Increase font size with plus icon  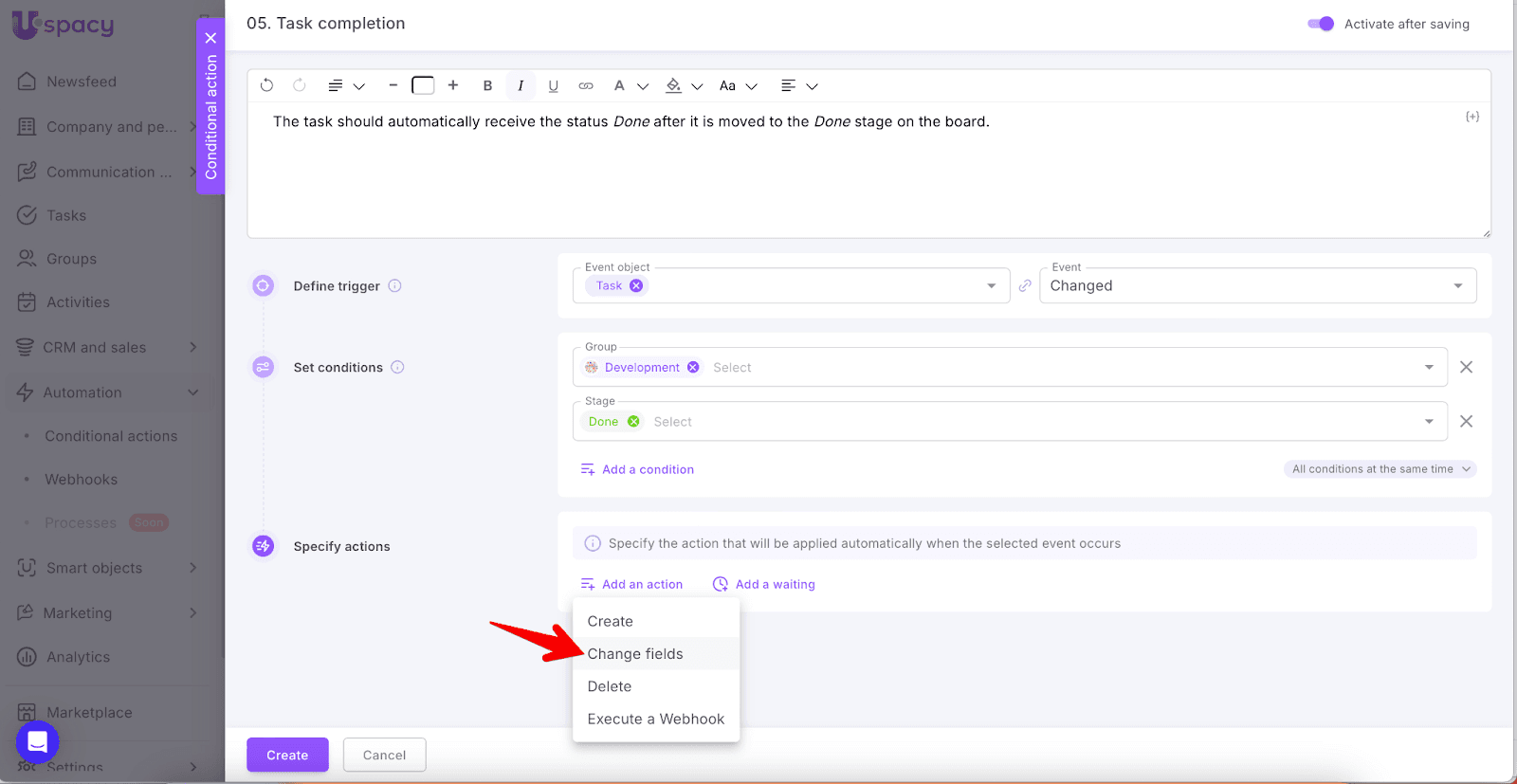[453, 85]
